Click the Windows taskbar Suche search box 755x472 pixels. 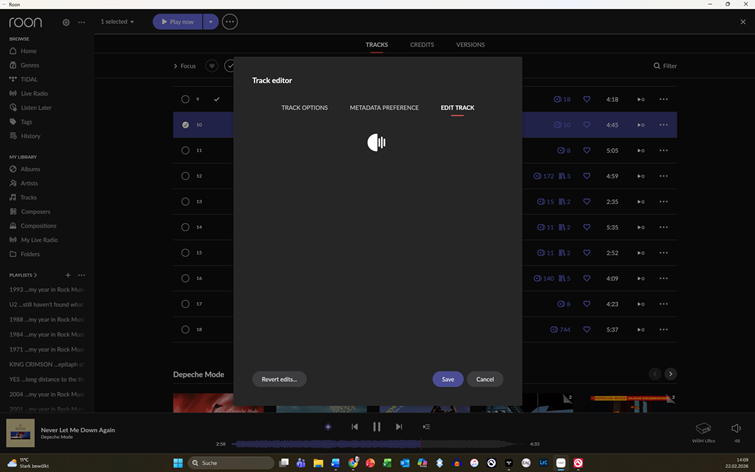pos(231,463)
